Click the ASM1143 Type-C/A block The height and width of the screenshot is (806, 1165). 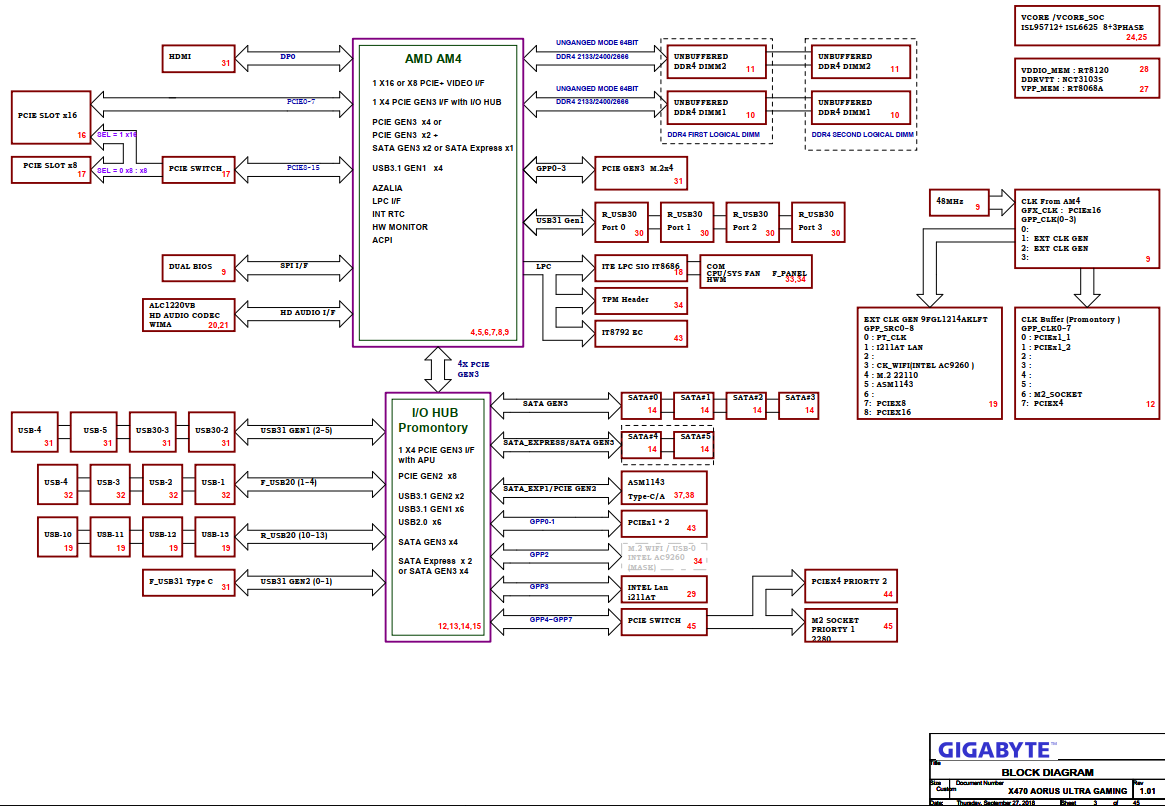(x=664, y=488)
